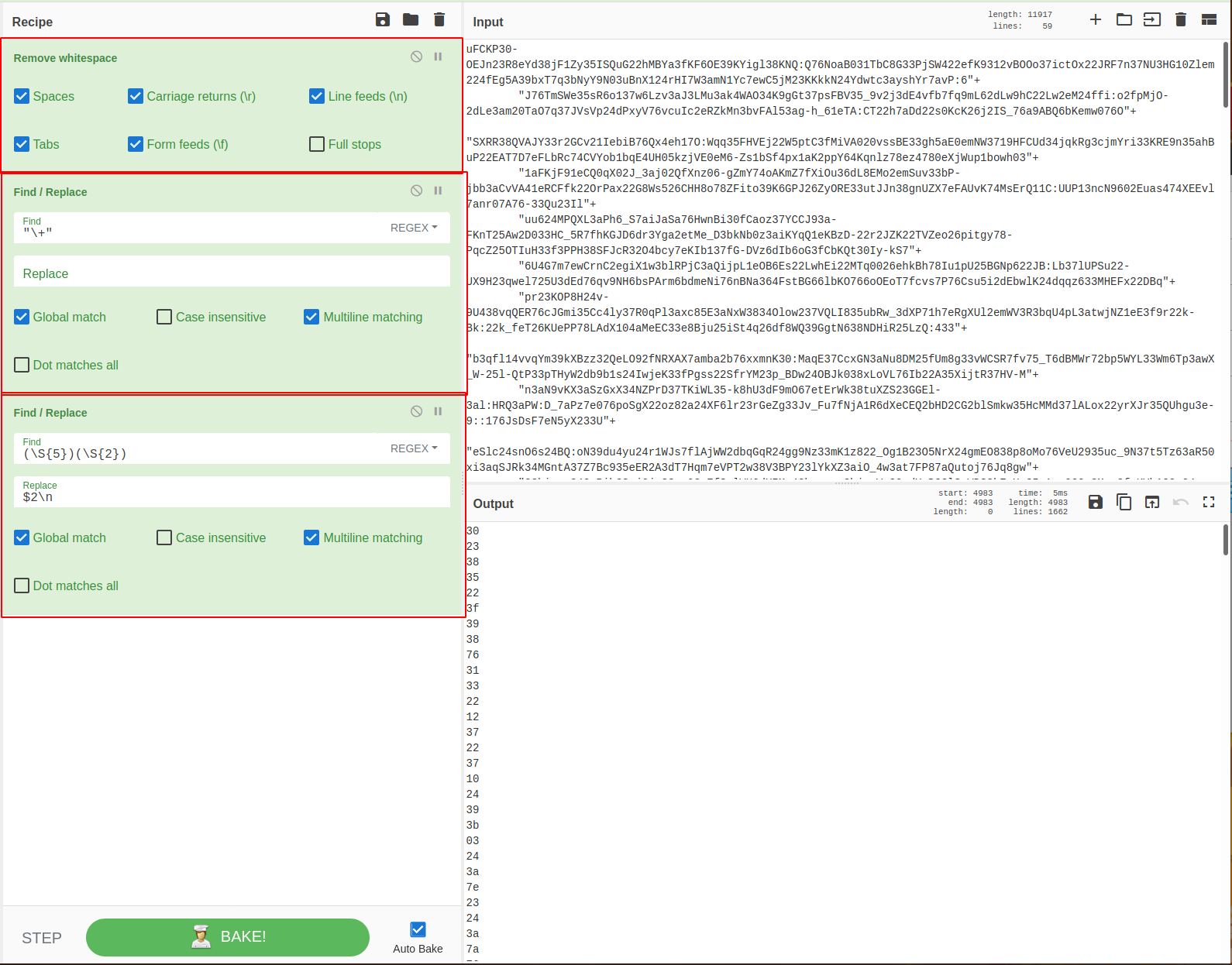Open REGEX dropdown in first Find / Replace
Viewport: 1232px width, 965px height.
(x=414, y=228)
